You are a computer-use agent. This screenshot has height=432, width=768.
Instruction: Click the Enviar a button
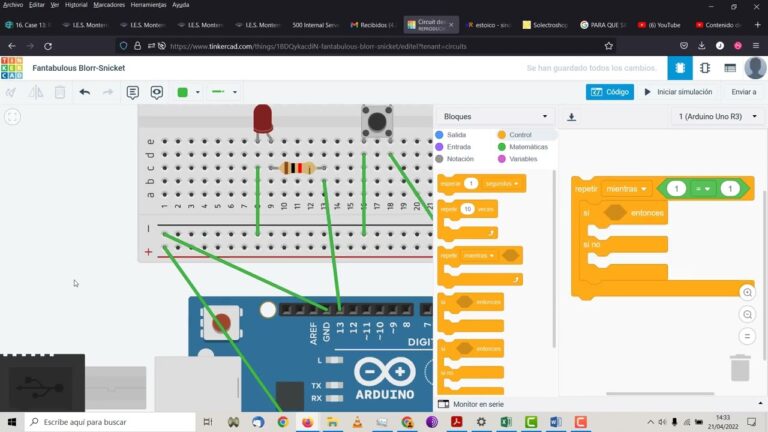(x=744, y=92)
